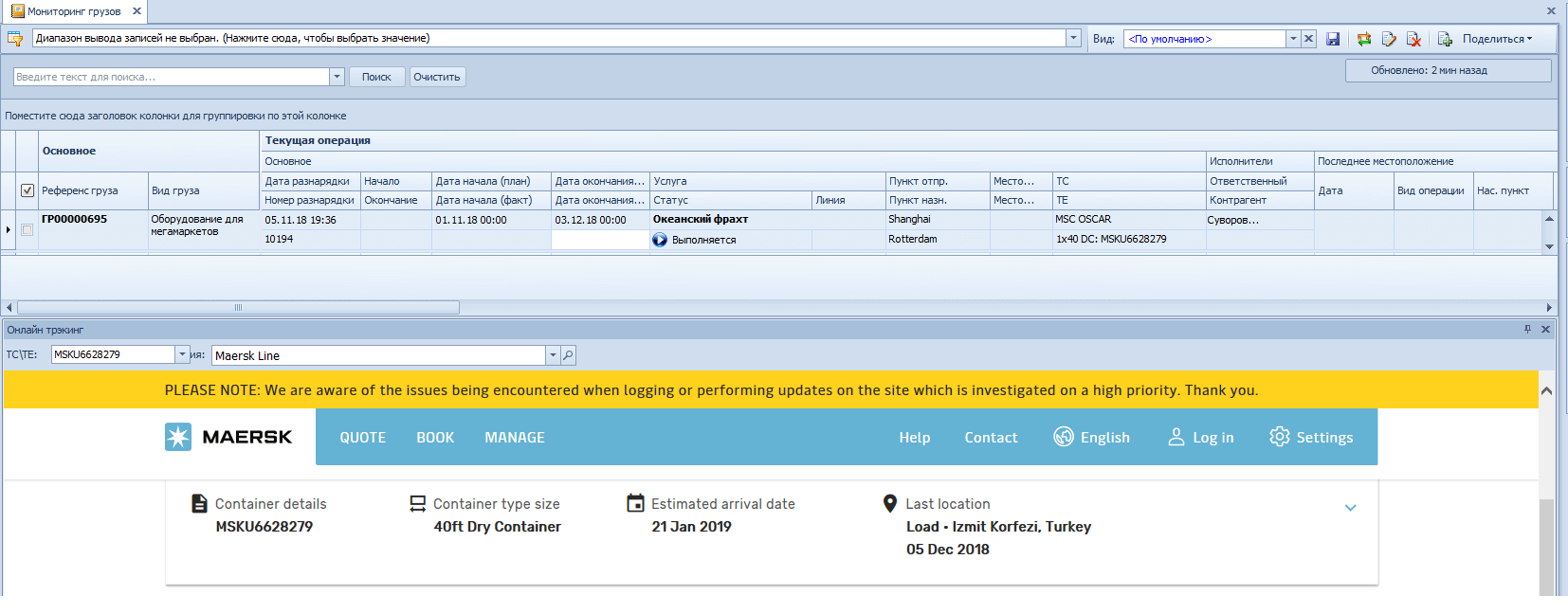This screenshot has height=614, width=1568.
Task: Open the ТС\ТЕ container number dropdown
Action: [182, 354]
